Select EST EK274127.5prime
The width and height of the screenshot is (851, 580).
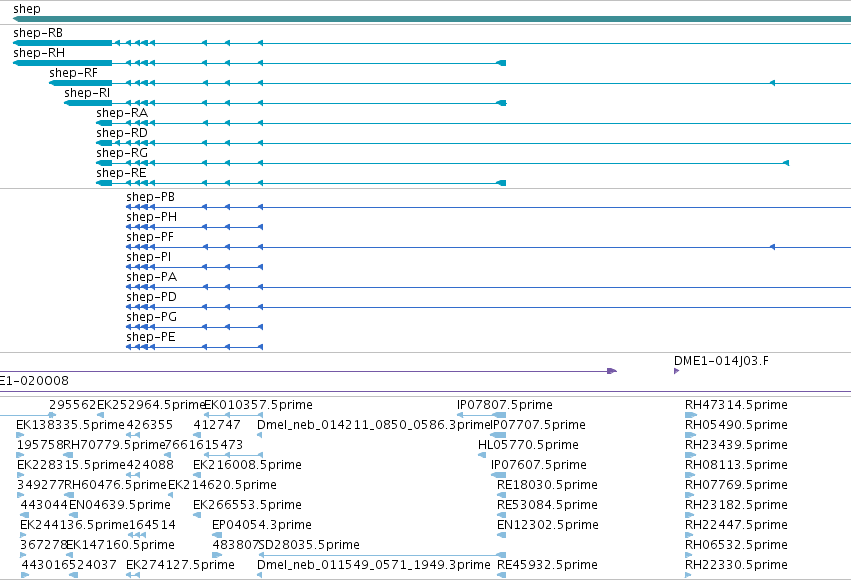click(x=180, y=566)
